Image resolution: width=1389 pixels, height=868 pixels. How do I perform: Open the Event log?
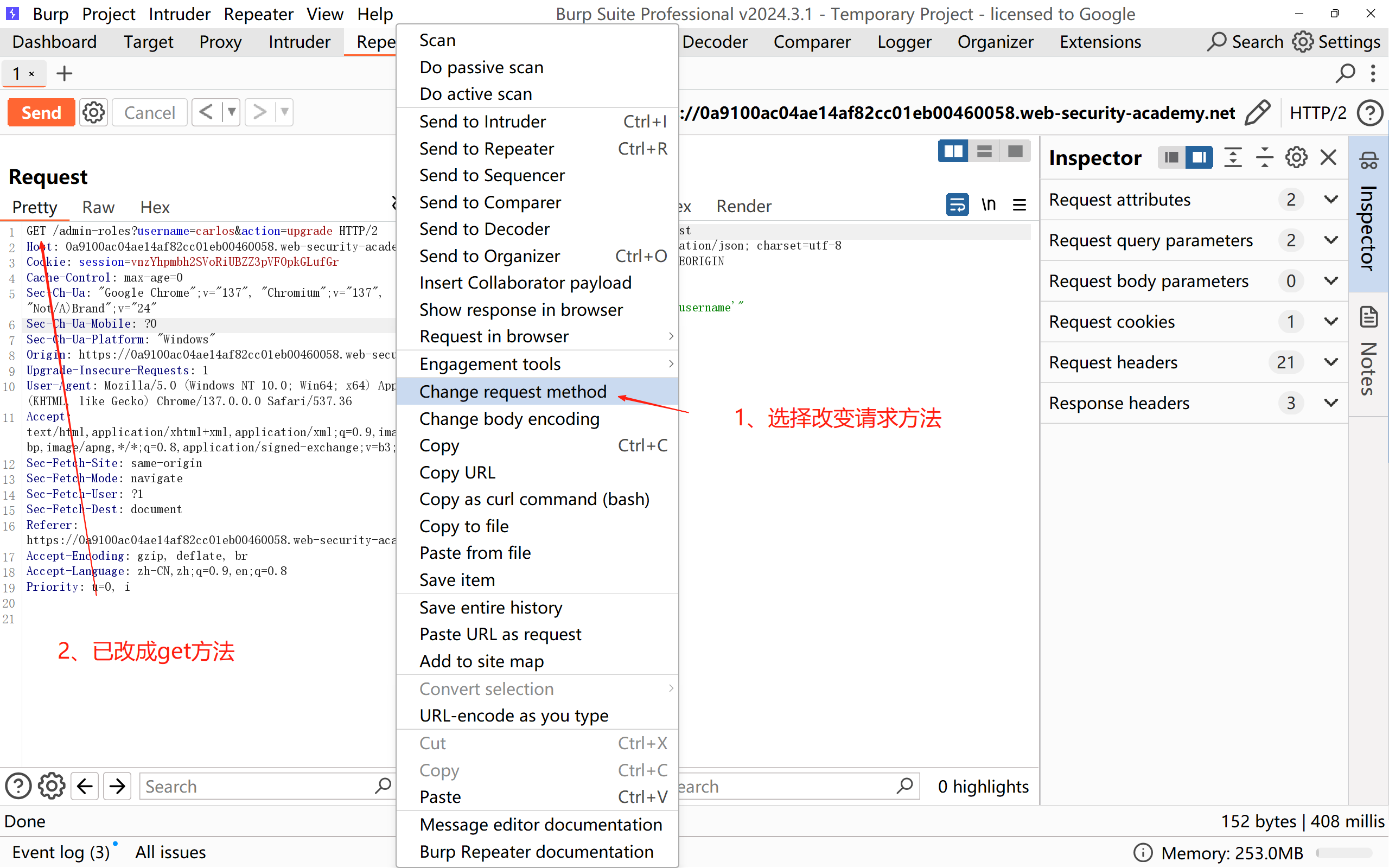point(61,852)
